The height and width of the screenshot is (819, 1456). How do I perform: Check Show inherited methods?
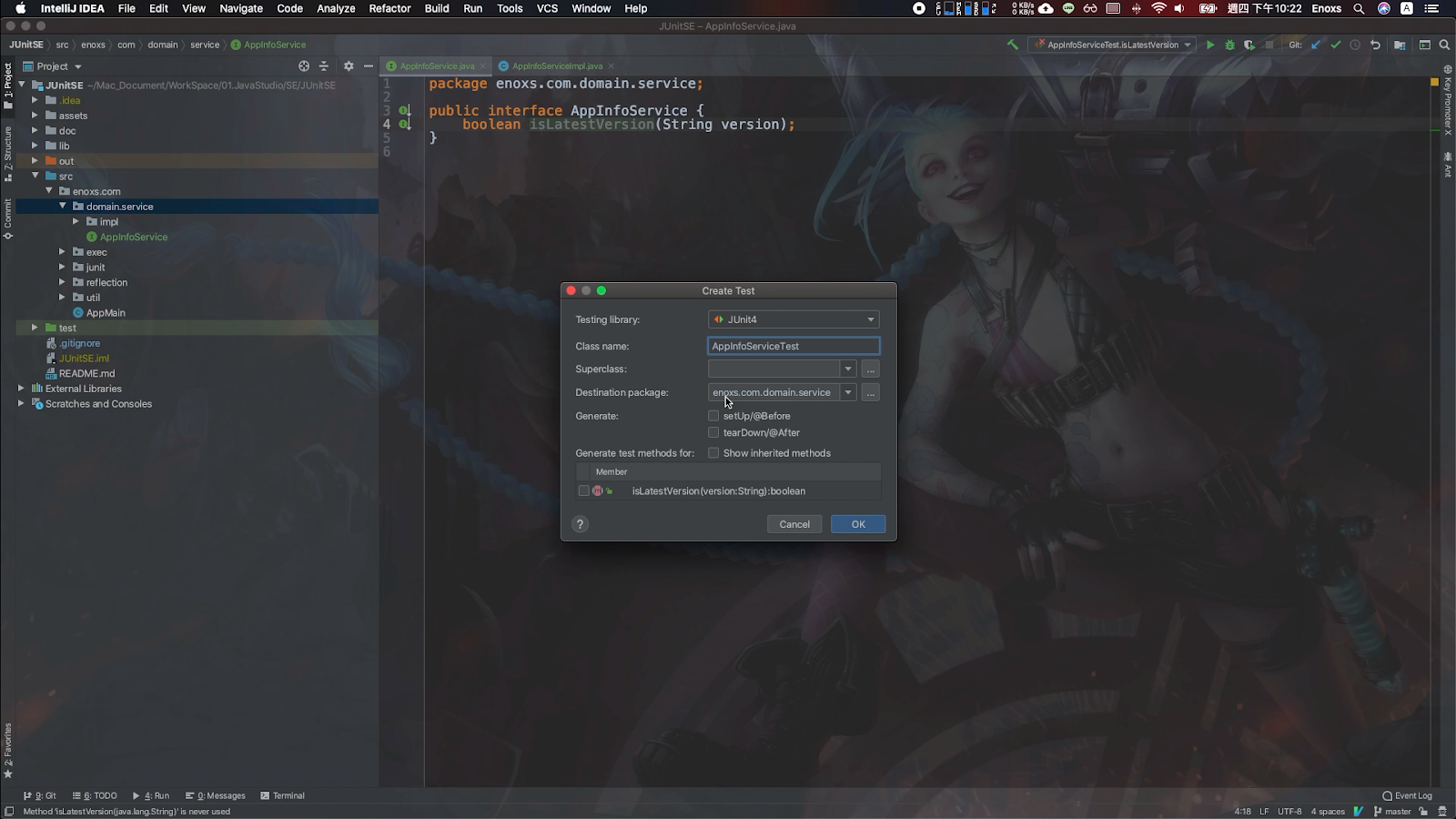click(713, 453)
